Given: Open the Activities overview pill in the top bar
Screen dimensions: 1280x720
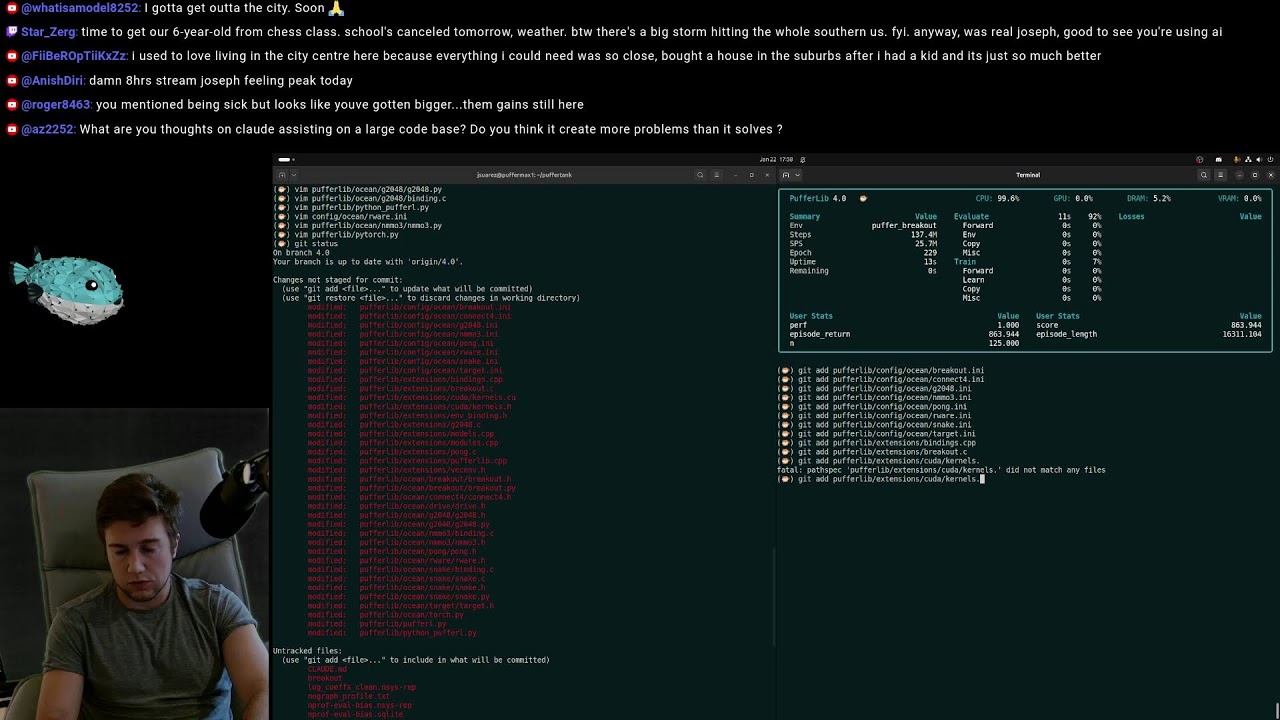Looking at the screenshot, I should (284, 159).
